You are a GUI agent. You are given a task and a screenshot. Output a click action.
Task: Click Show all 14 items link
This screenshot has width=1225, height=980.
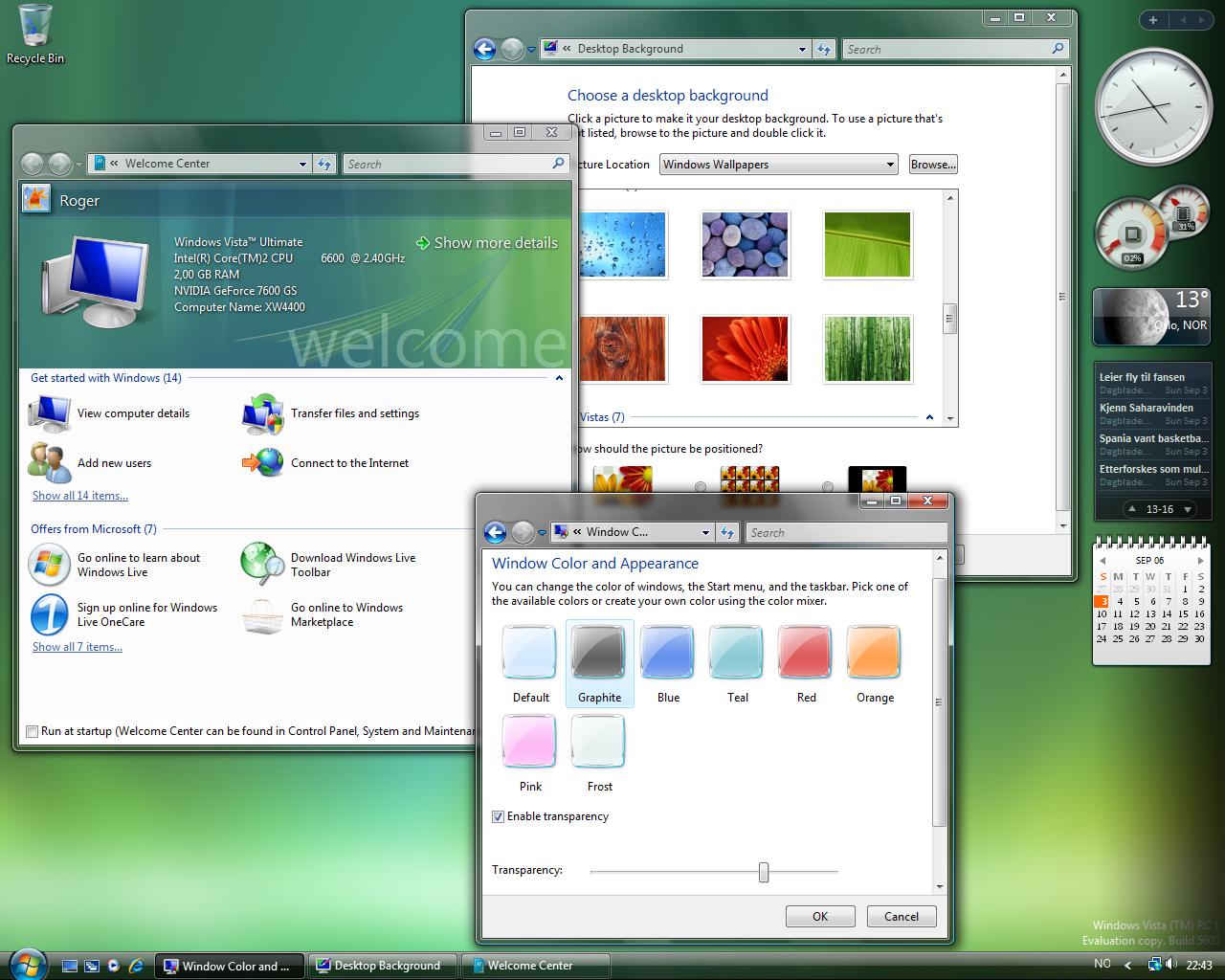pos(80,496)
